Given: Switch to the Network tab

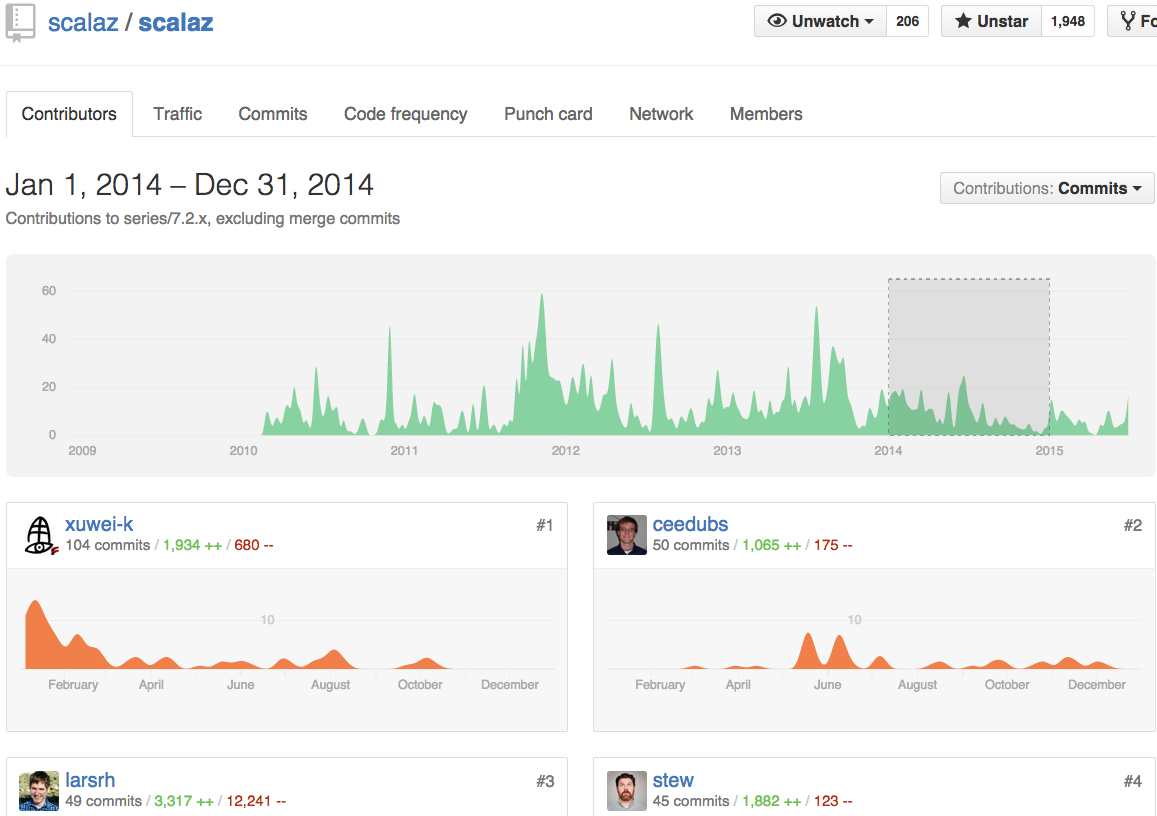Looking at the screenshot, I should click(661, 114).
